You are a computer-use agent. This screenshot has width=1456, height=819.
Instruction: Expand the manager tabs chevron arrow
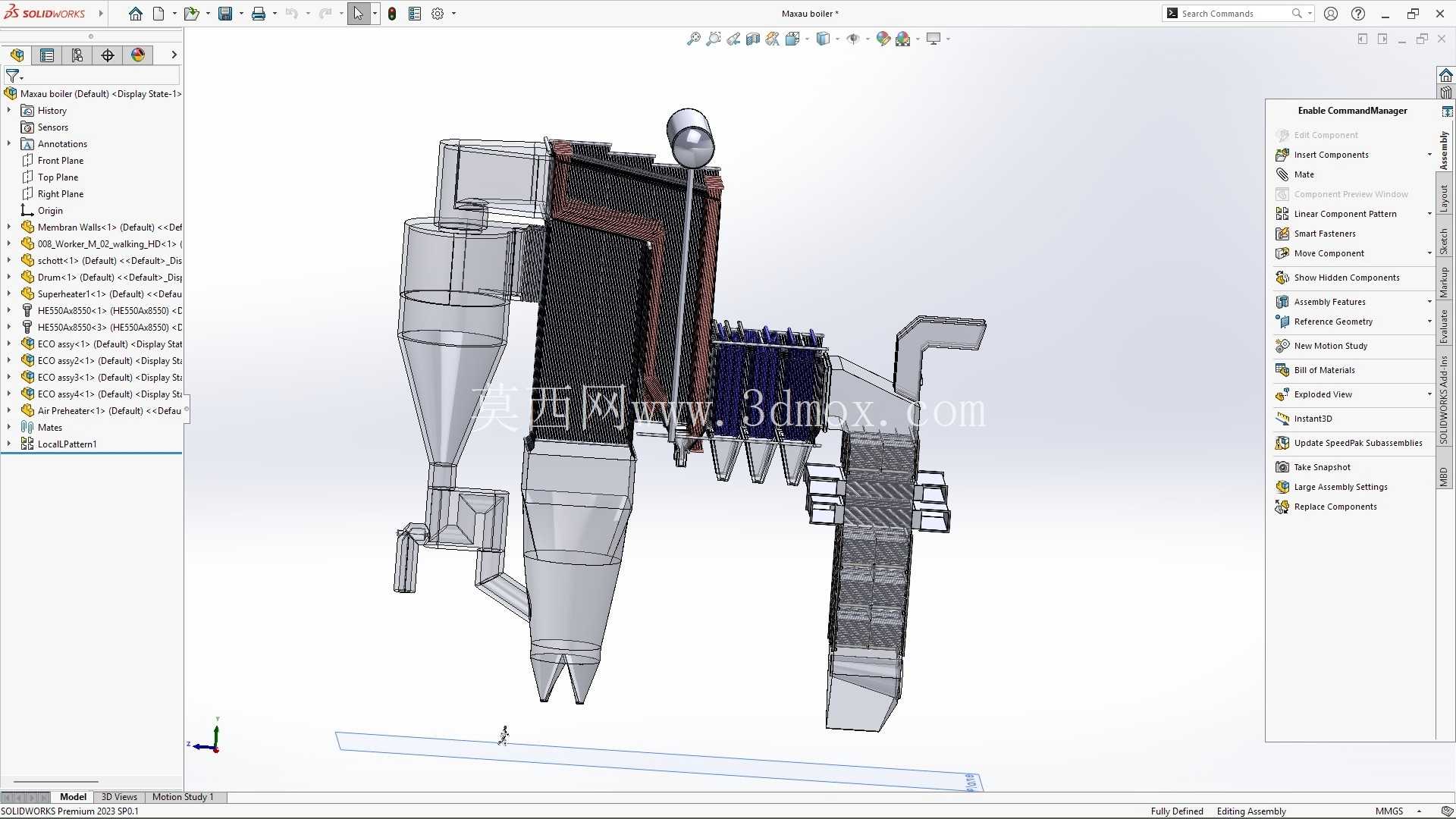174,55
